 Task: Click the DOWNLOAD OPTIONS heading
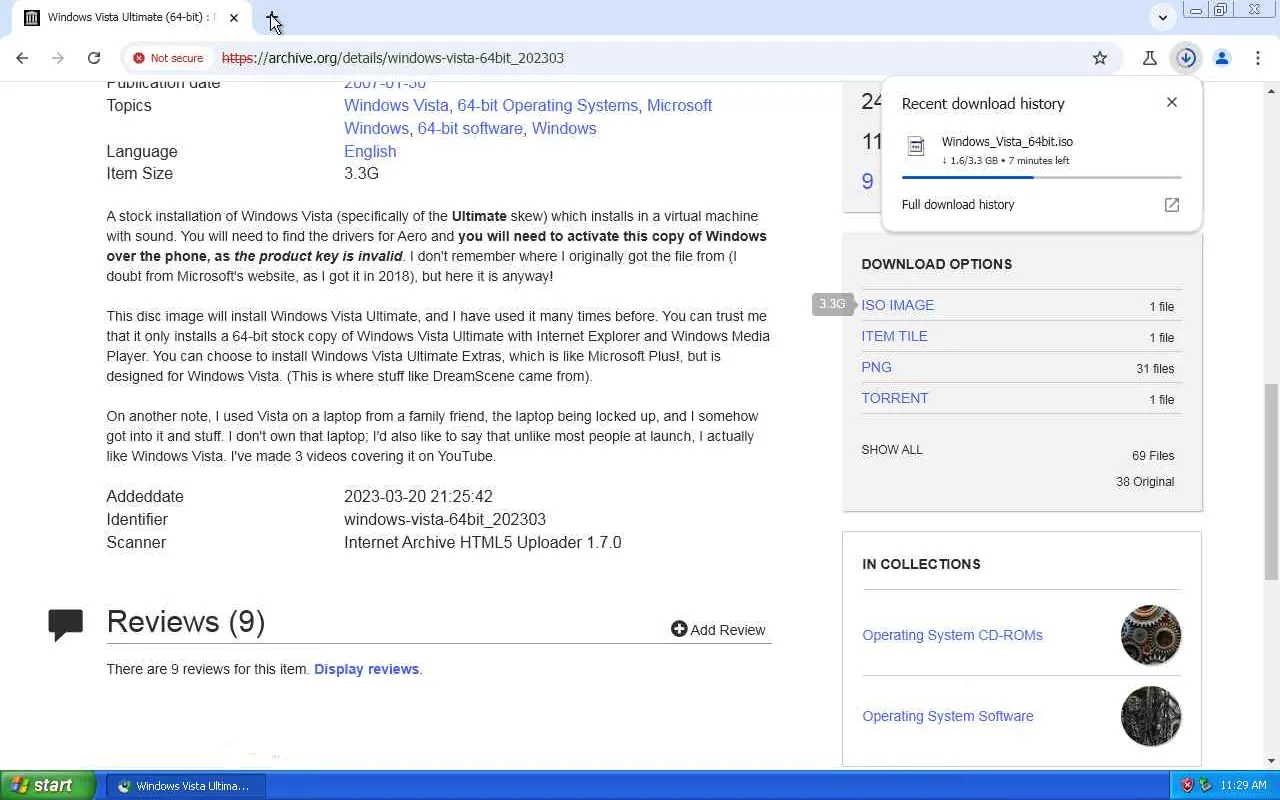coord(937,264)
